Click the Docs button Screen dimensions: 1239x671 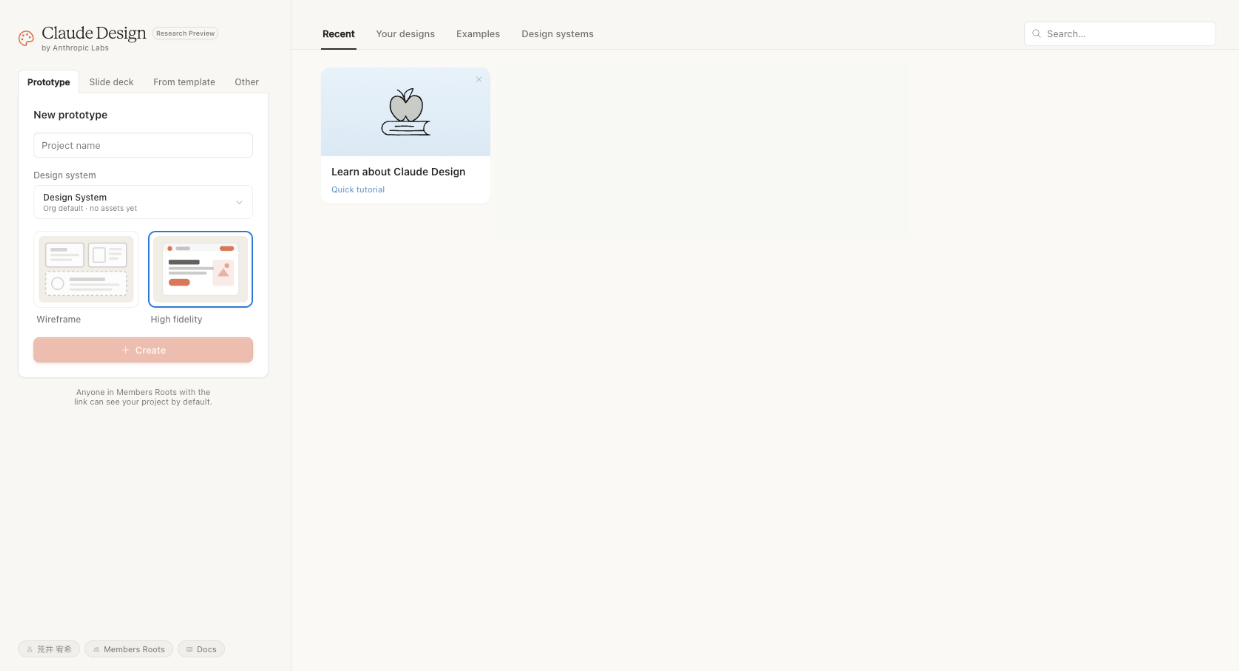click(x=201, y=649)
